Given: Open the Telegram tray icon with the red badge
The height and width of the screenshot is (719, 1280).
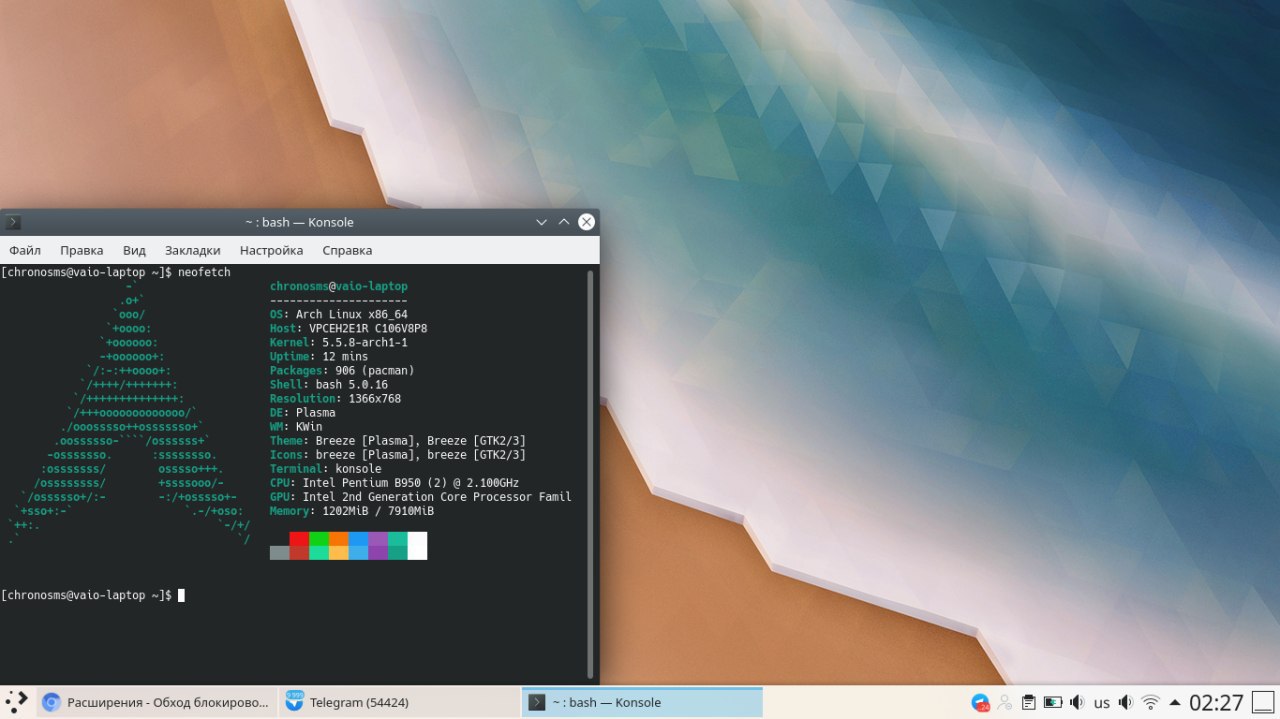Looking at the screenshot, I should pyautogui.click(x=980, y=702).
